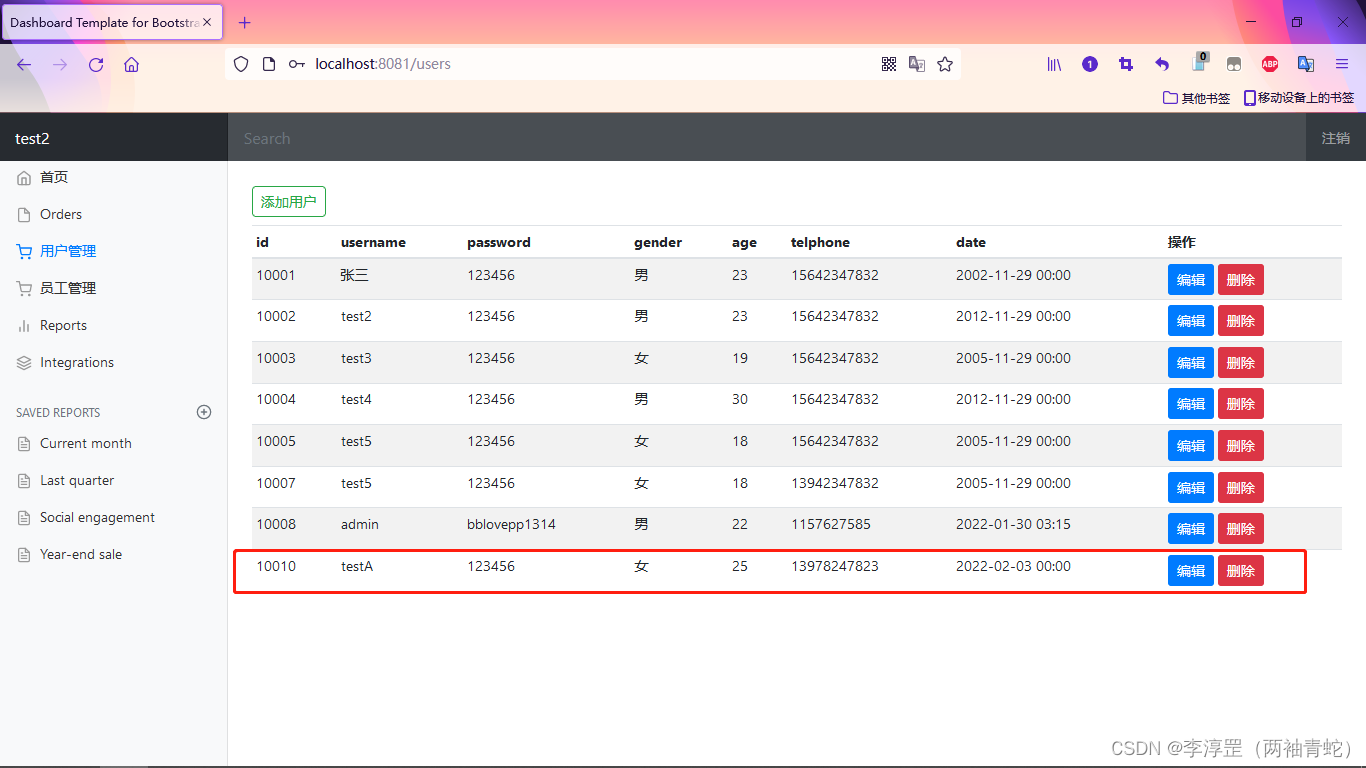This screenshot has height=768, width=1366.
Task: Click the username cell 张三
Action: 355,275
